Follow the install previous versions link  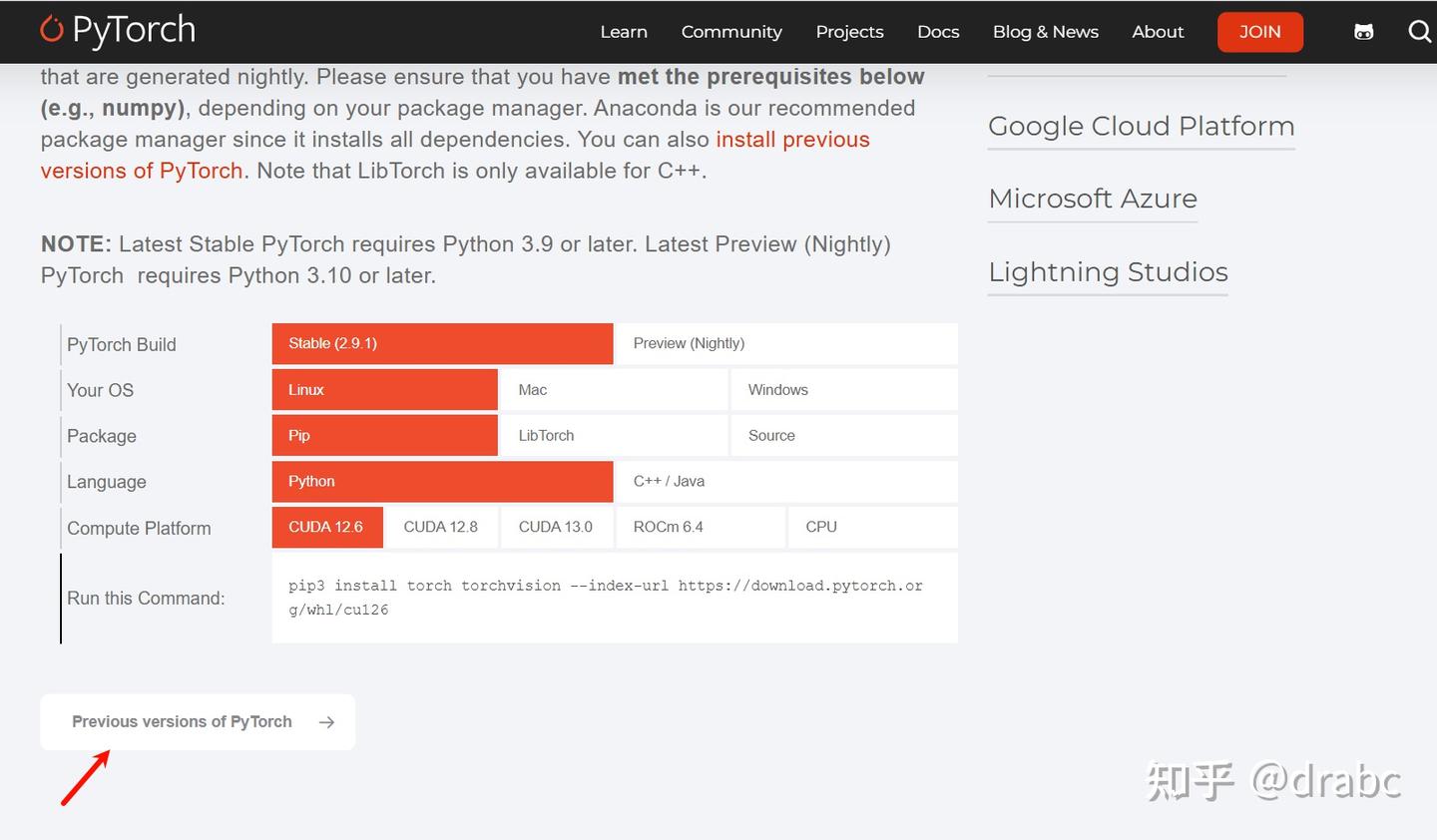click(792, 140)
